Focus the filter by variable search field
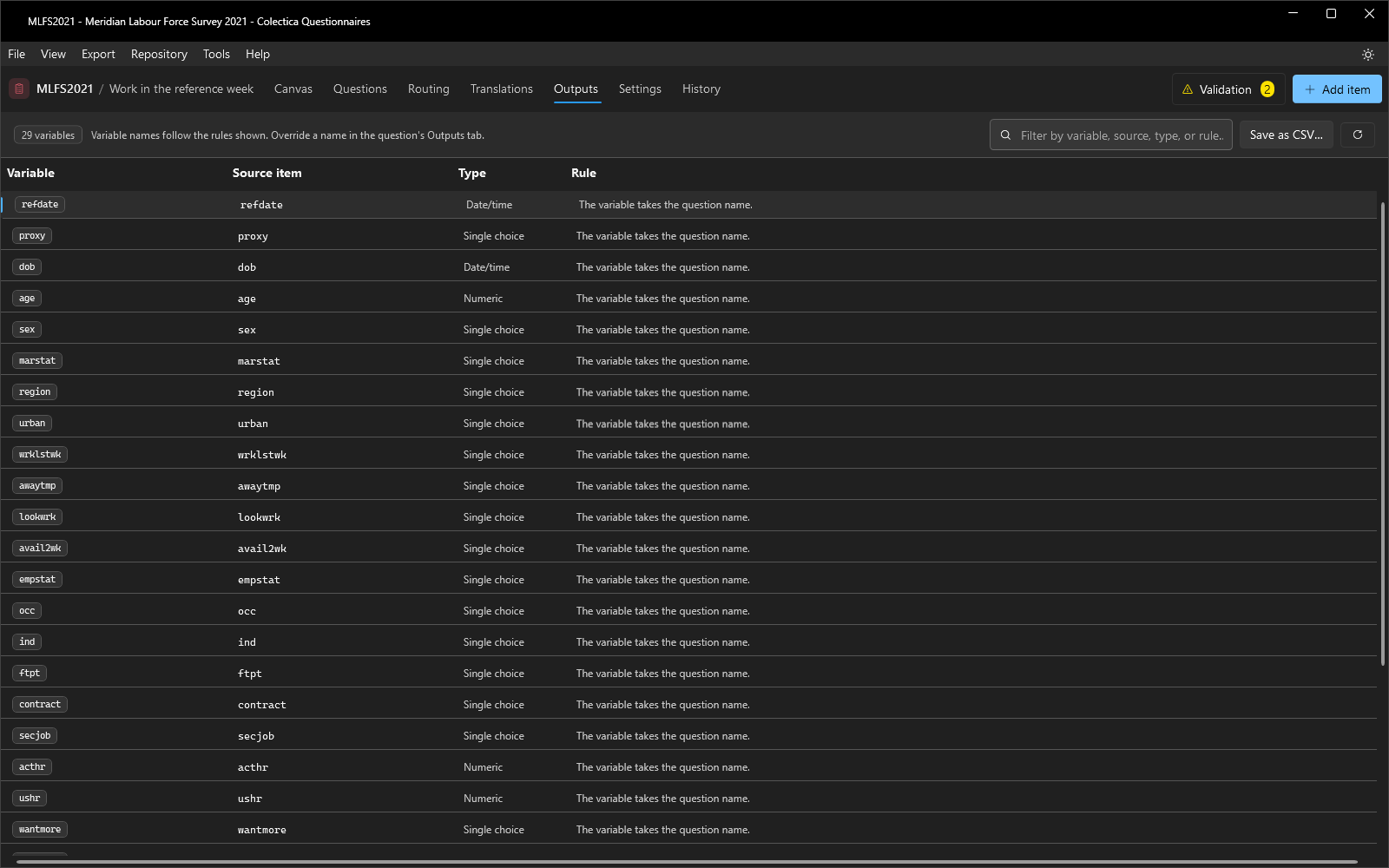1389x868 pixels. (1111, 135)
